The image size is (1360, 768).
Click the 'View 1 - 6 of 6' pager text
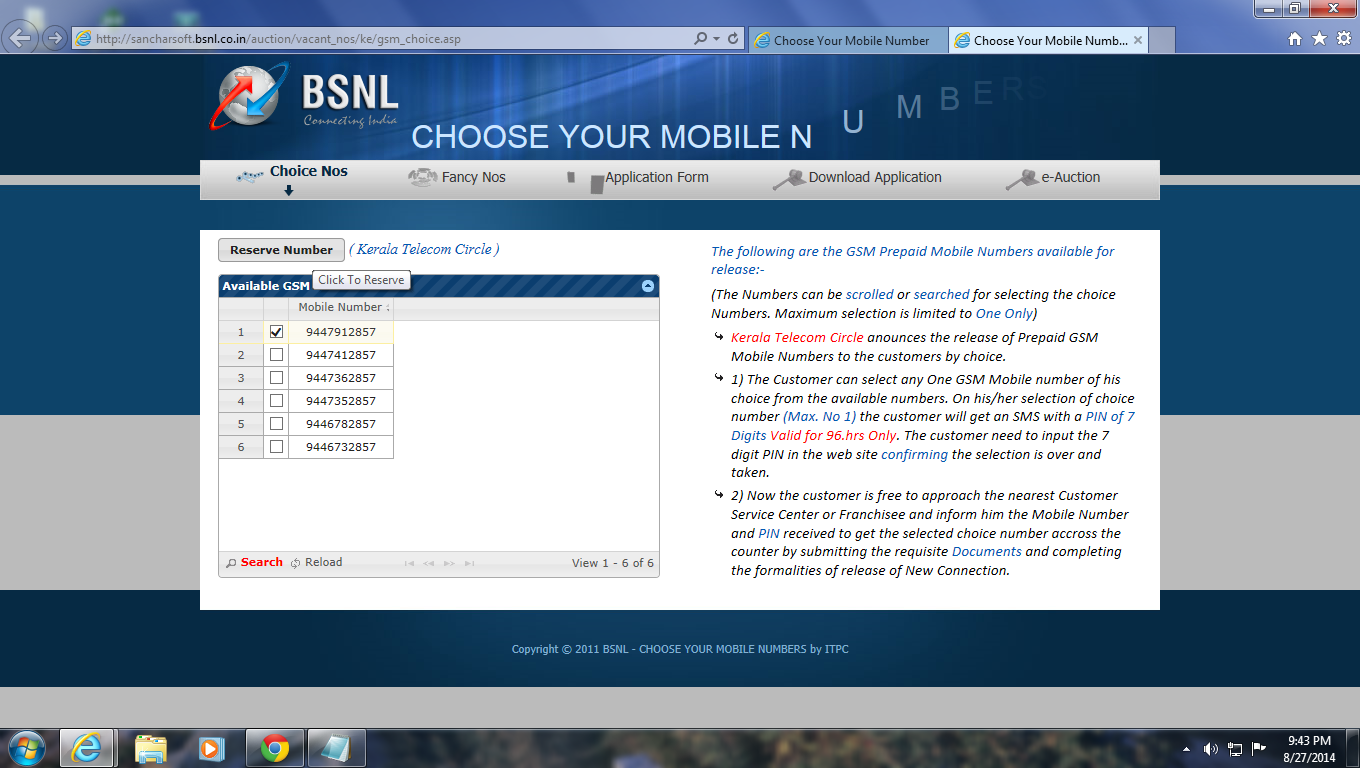tap(613, 563)
